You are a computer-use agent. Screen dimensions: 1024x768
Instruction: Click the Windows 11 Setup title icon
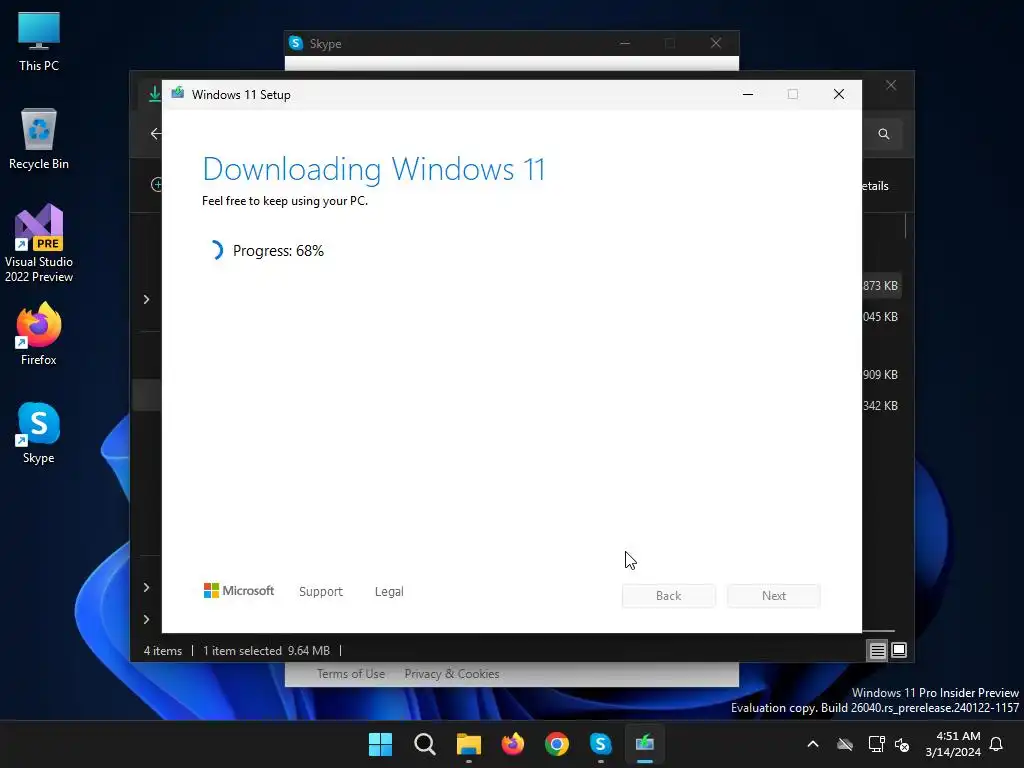pyautogui.click(x=178, y=93)
